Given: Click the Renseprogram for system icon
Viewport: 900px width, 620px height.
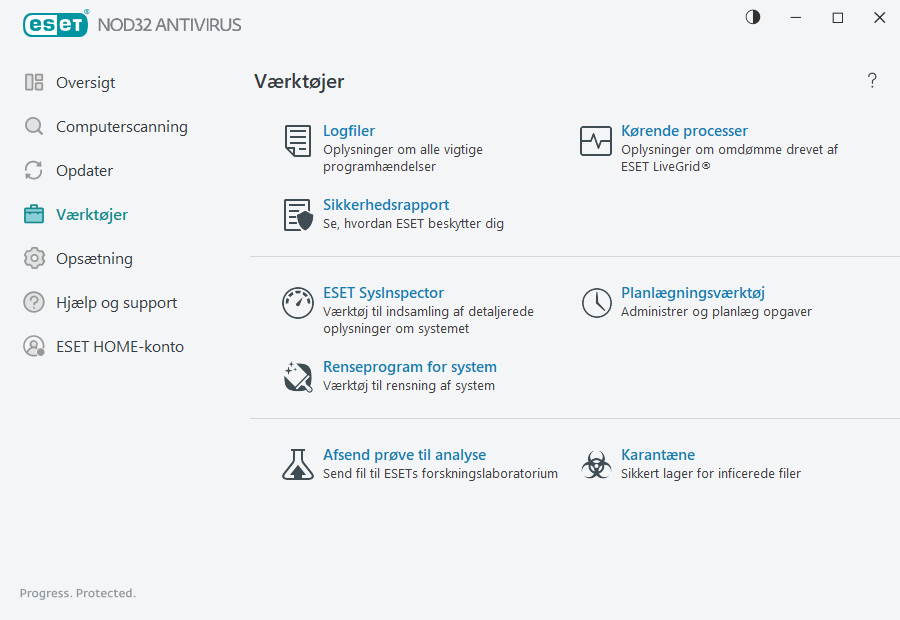Looking at the screenshot, I should [297, 377].
